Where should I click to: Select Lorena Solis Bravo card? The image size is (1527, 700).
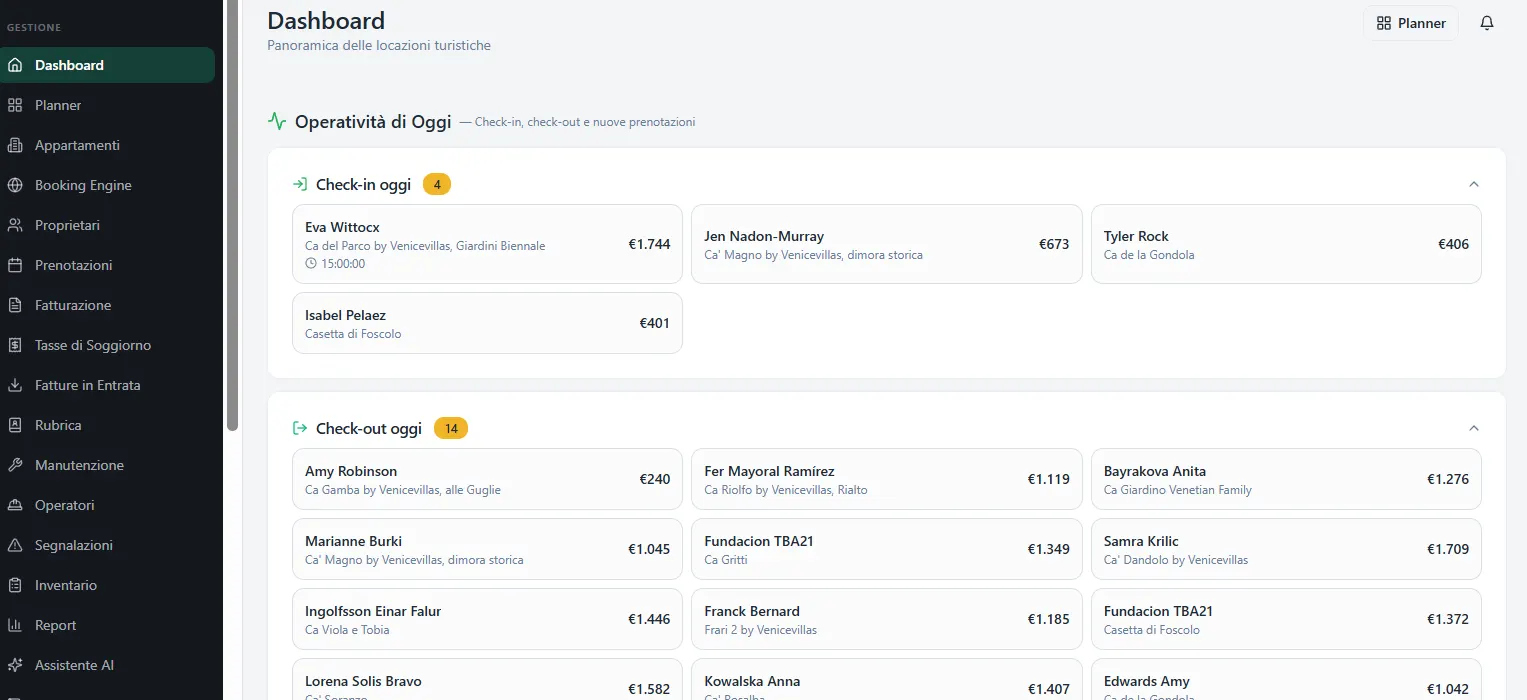click(x=487, y=679)
